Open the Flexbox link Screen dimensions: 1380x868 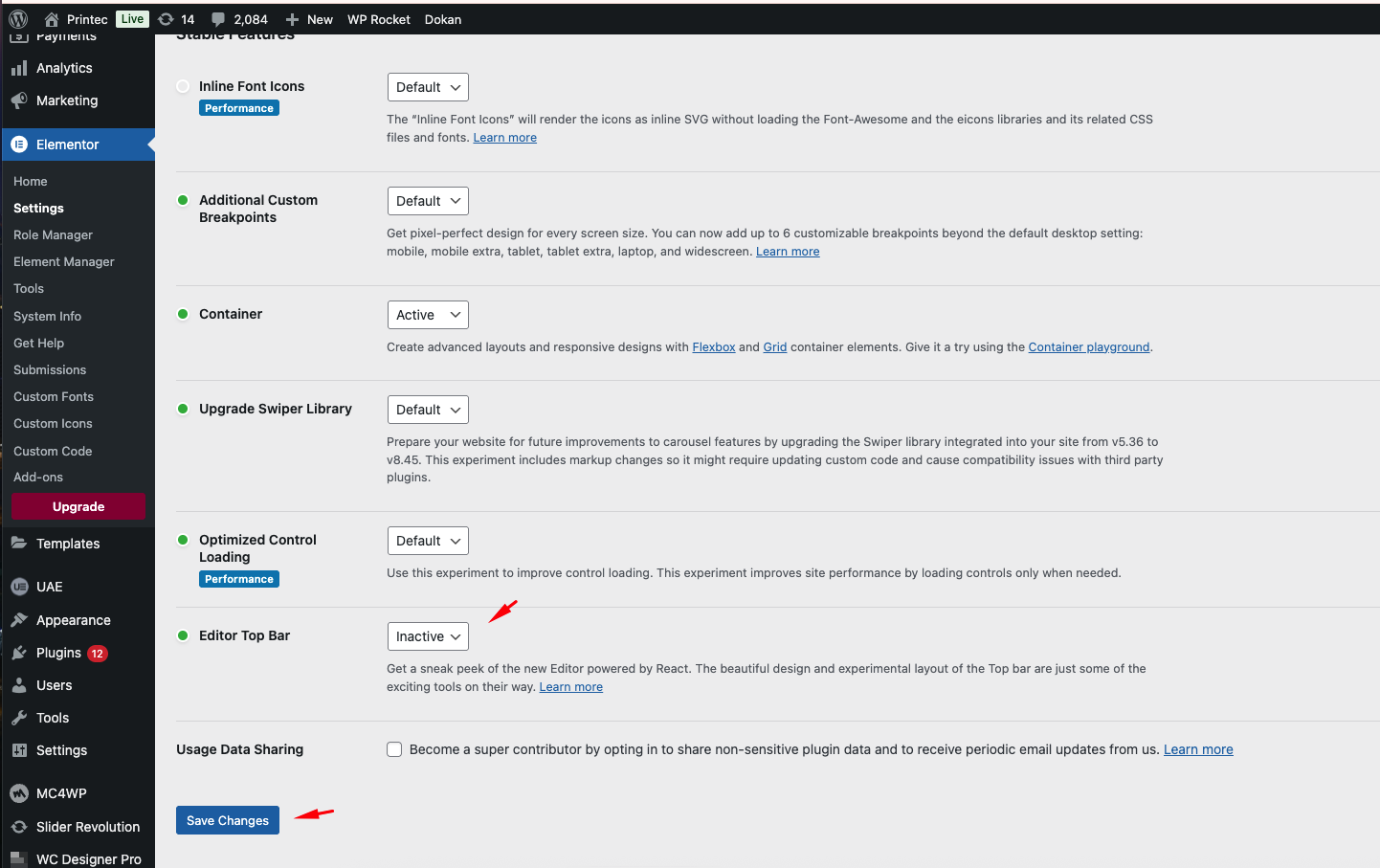click(x=714, y=347)
